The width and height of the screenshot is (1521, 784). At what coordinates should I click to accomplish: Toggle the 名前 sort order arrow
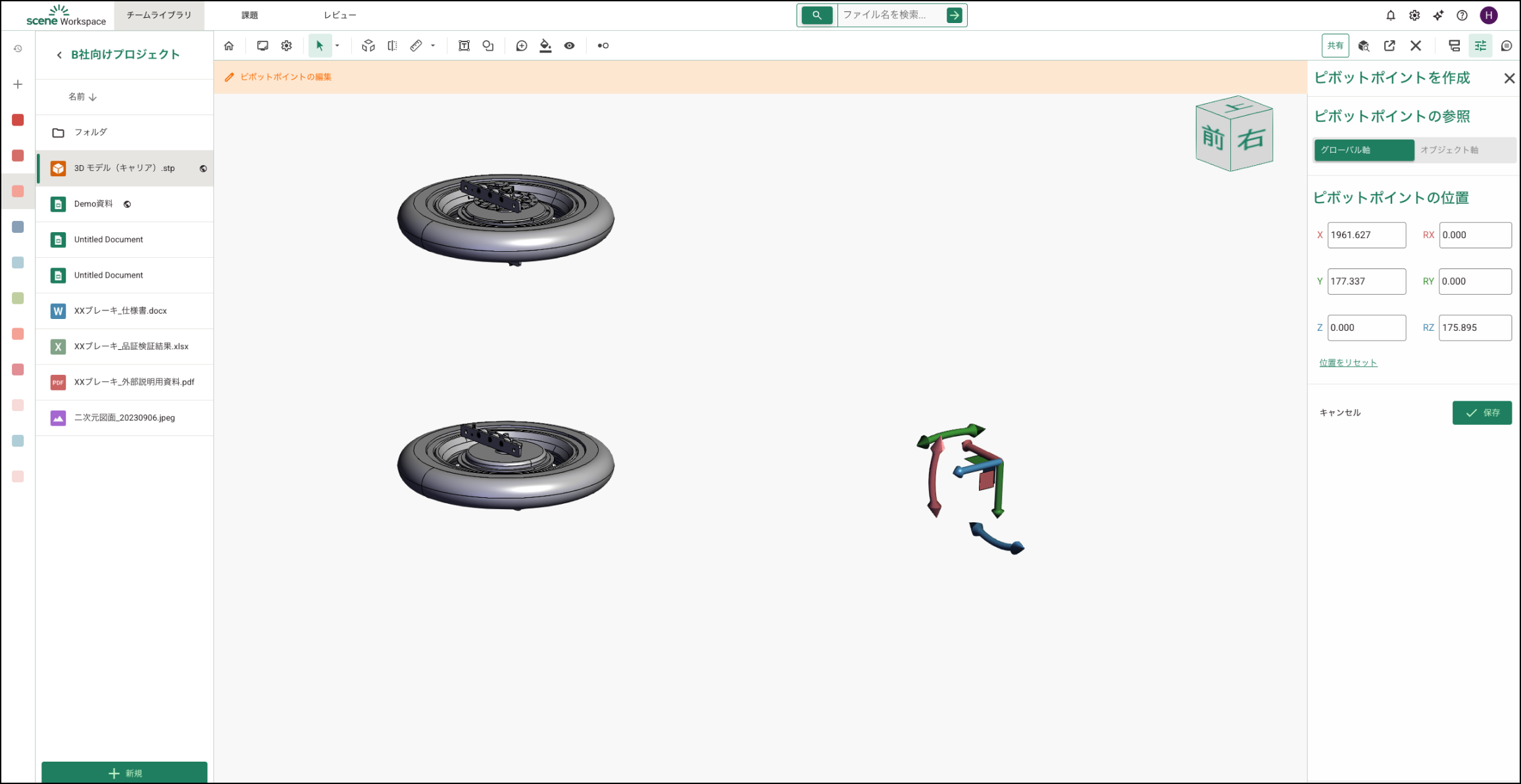(93, 97)
